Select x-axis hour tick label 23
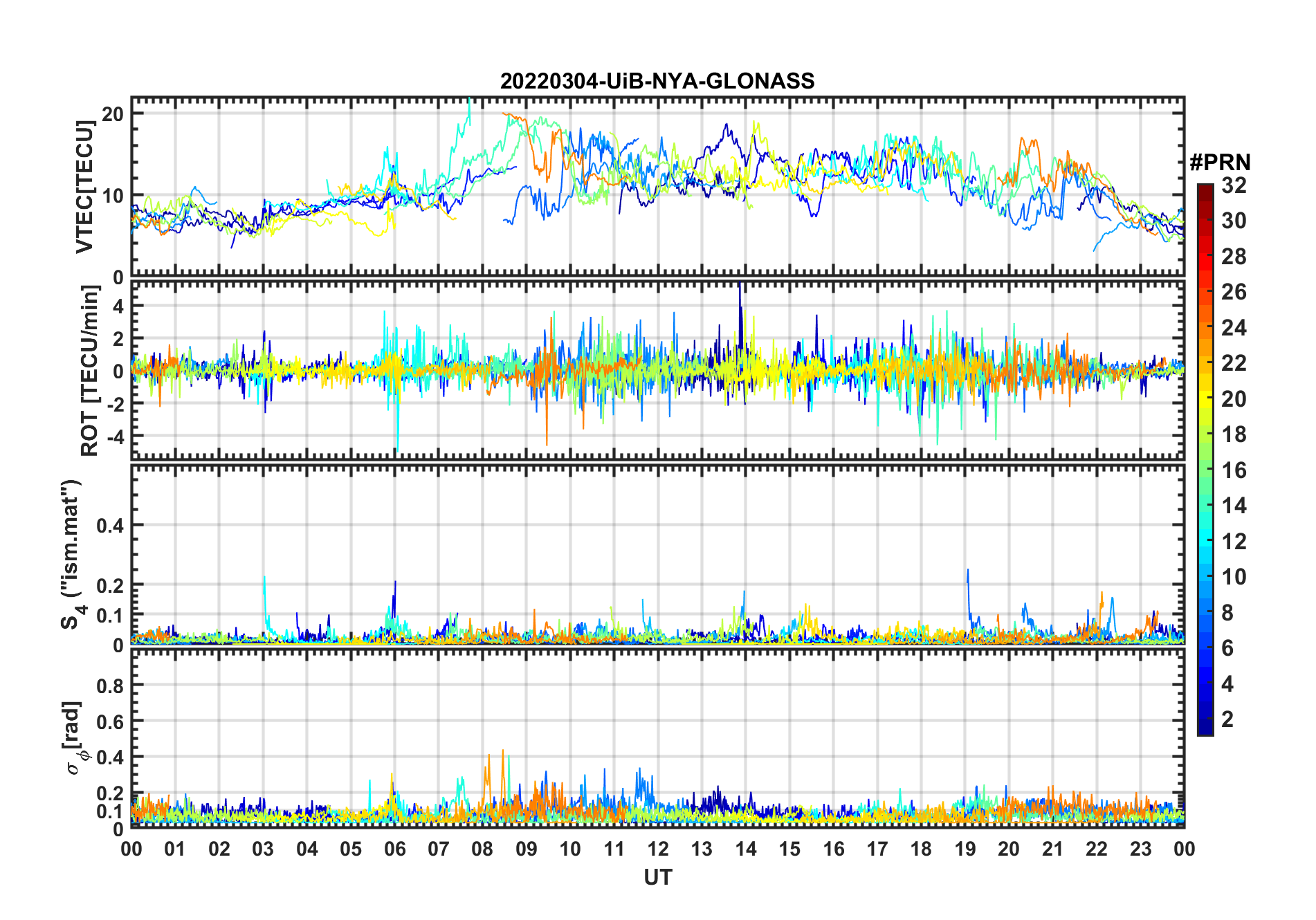Screen dimensions: 1316x920 [x=1140, y=849]
